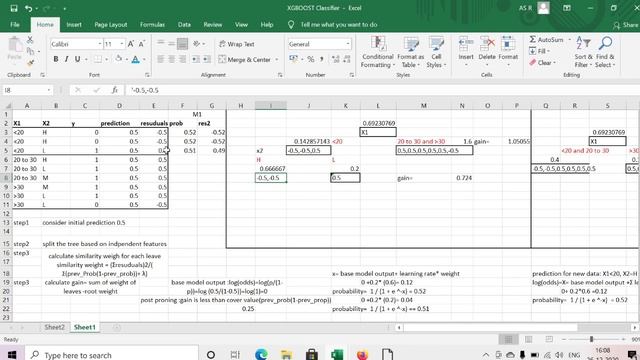Open the View tab

(241, 25)
